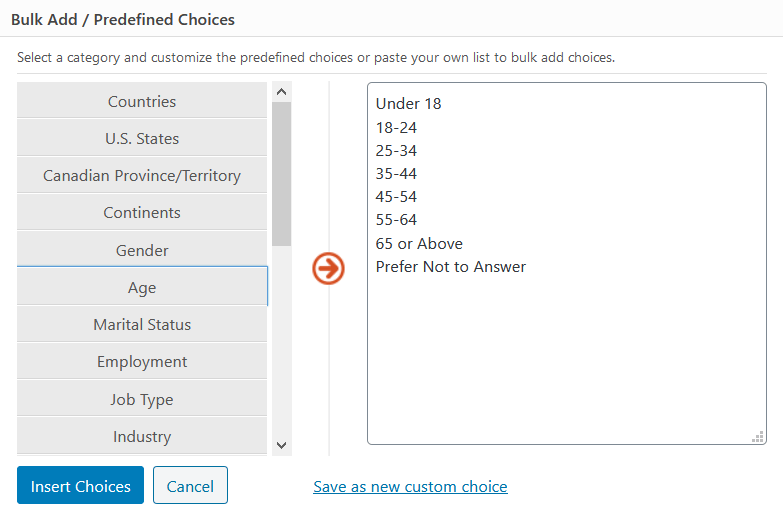The height and width of the screenshot is (519, 783).
Task: Select the Countries category
Action: pyautogui.click(x=142, y=101)
